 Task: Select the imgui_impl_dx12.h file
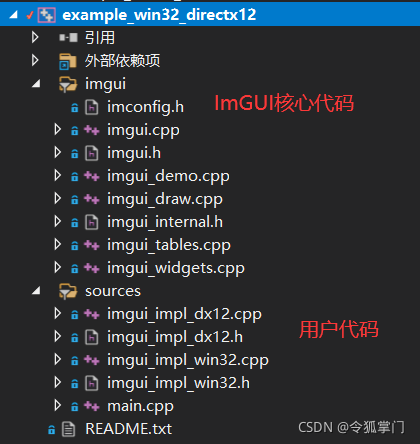pos(175,338)
